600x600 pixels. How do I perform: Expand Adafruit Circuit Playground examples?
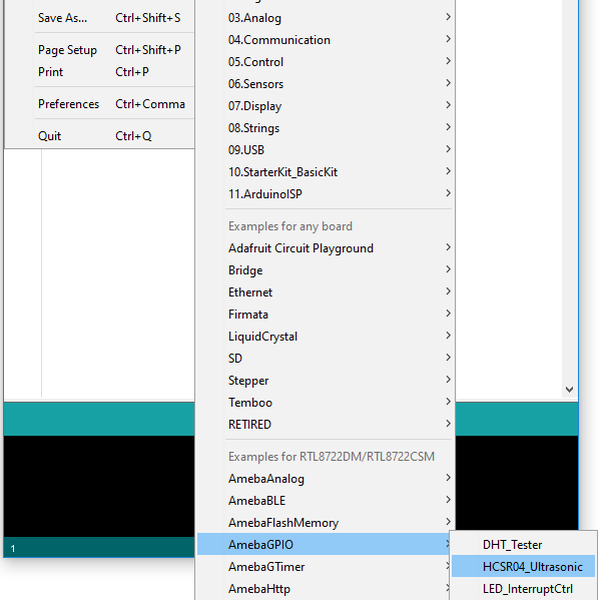point(326,248)
